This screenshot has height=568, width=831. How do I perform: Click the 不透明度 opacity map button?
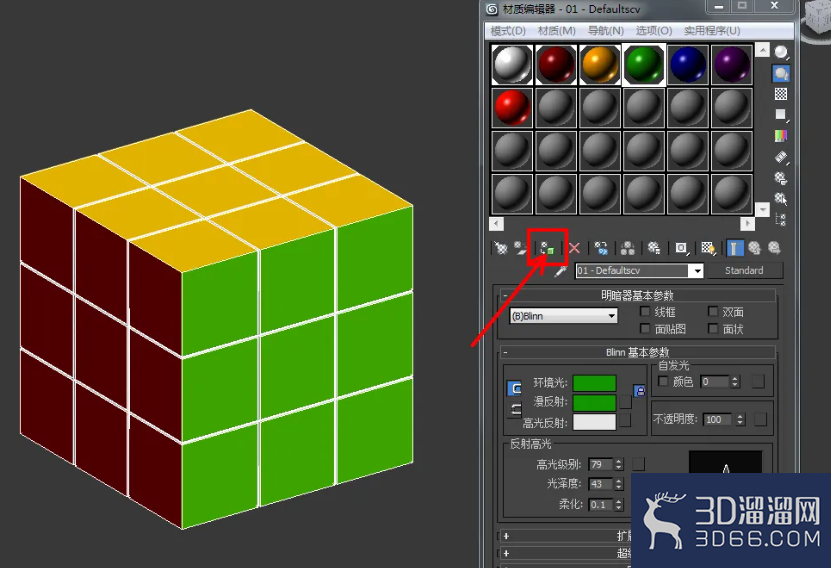coord(760,420)
